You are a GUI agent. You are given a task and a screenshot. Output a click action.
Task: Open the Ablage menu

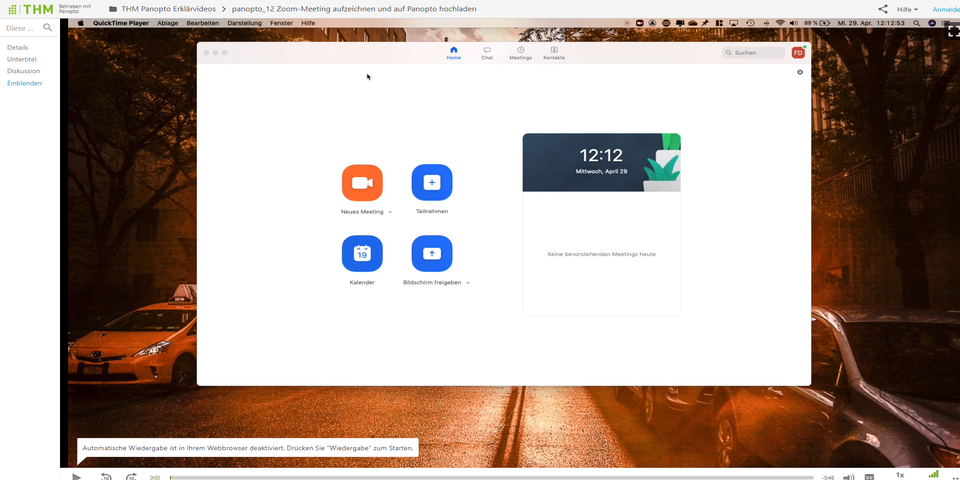(x=168, y=23)
